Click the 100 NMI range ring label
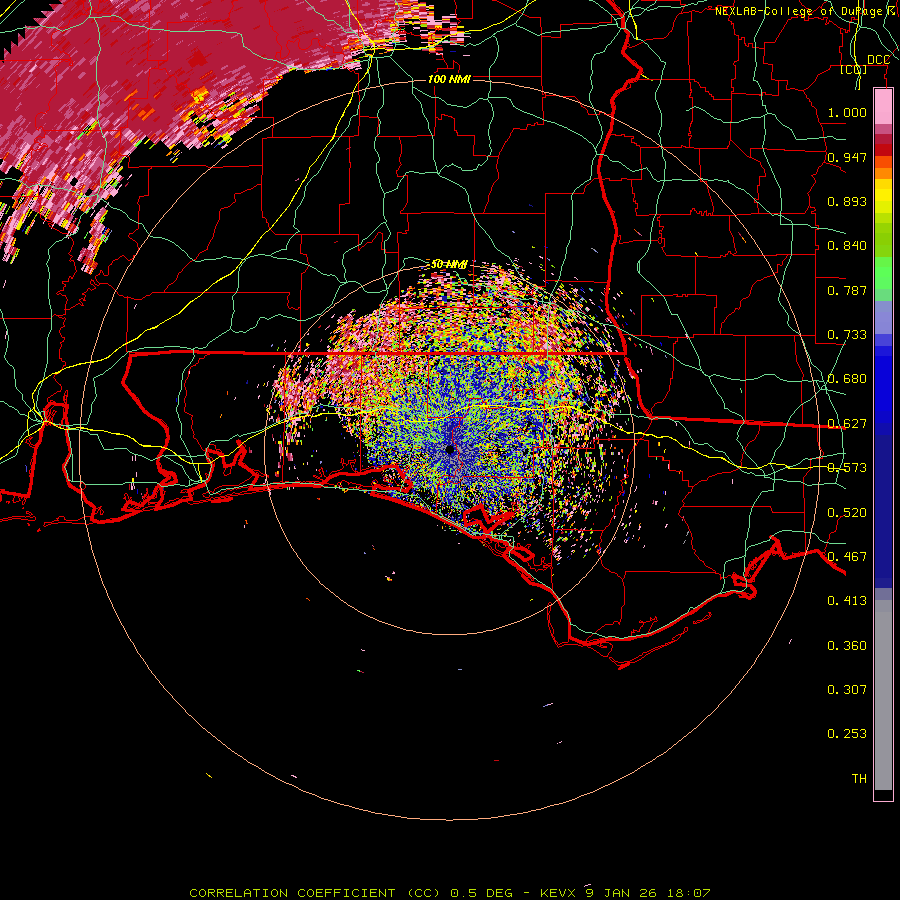This screenshot has width=900, height=900. click(x=449, y=79)
